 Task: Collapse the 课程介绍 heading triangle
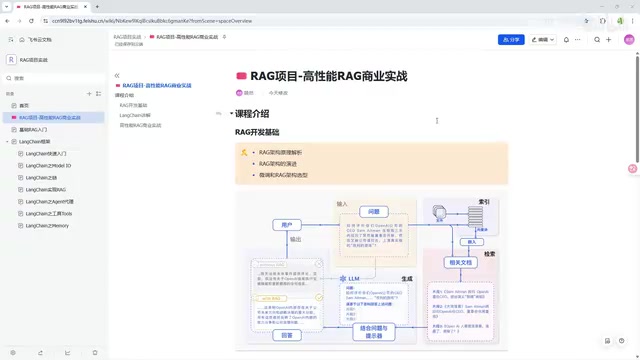(x=231, y=113)
